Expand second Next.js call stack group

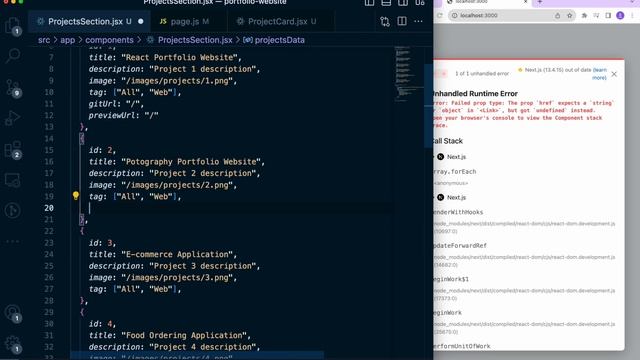(x=450, y=197)
